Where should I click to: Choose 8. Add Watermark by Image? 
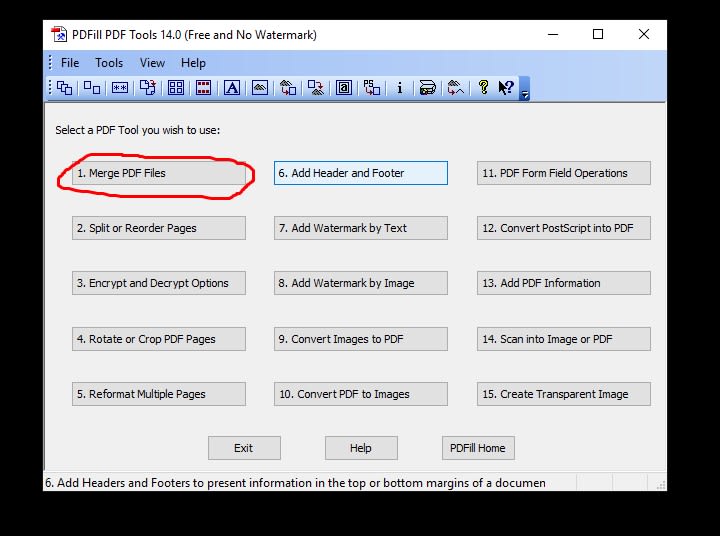361,283
